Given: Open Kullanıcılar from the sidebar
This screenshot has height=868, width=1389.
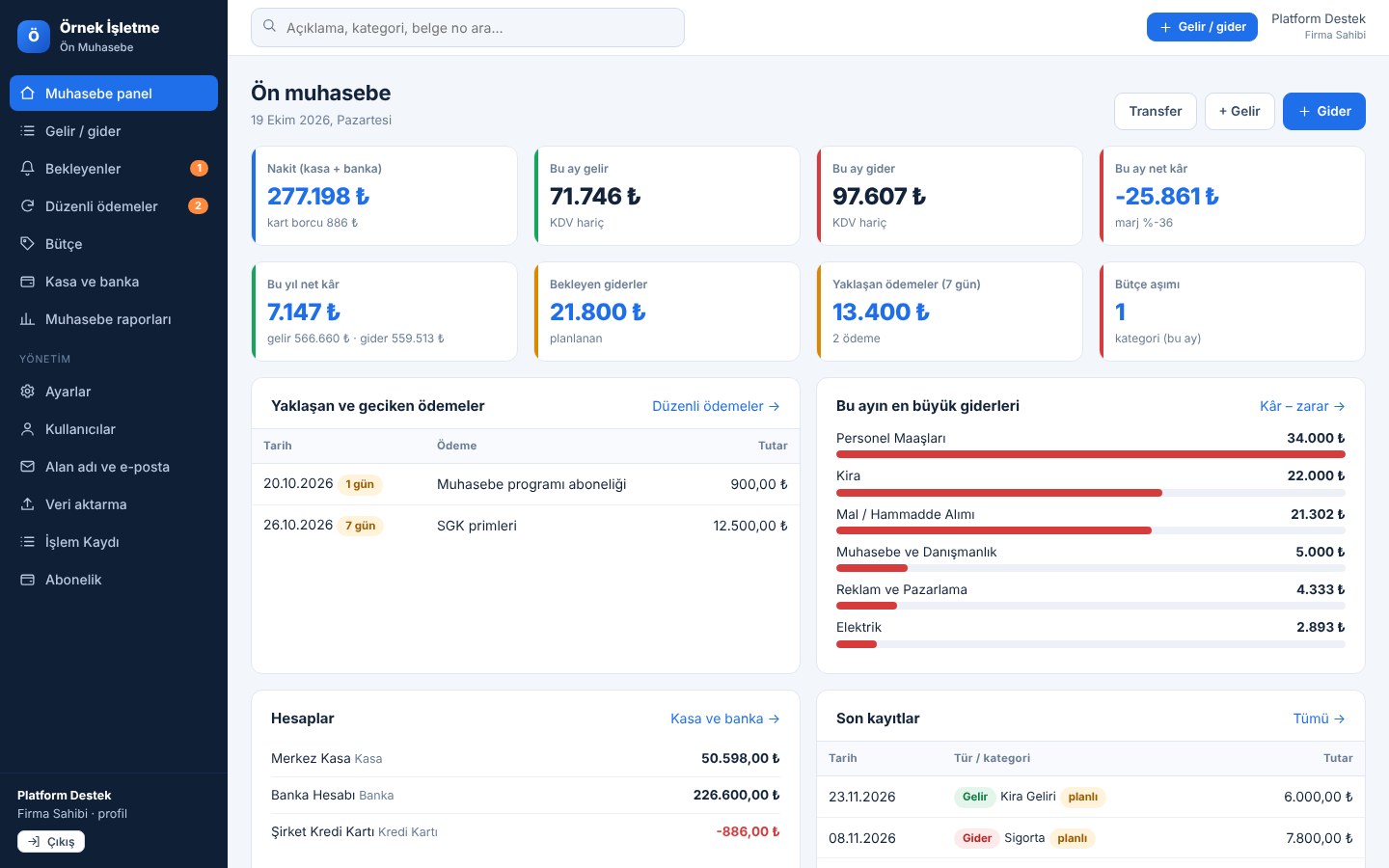Looking at the screenshot, I should pos(114,429).
